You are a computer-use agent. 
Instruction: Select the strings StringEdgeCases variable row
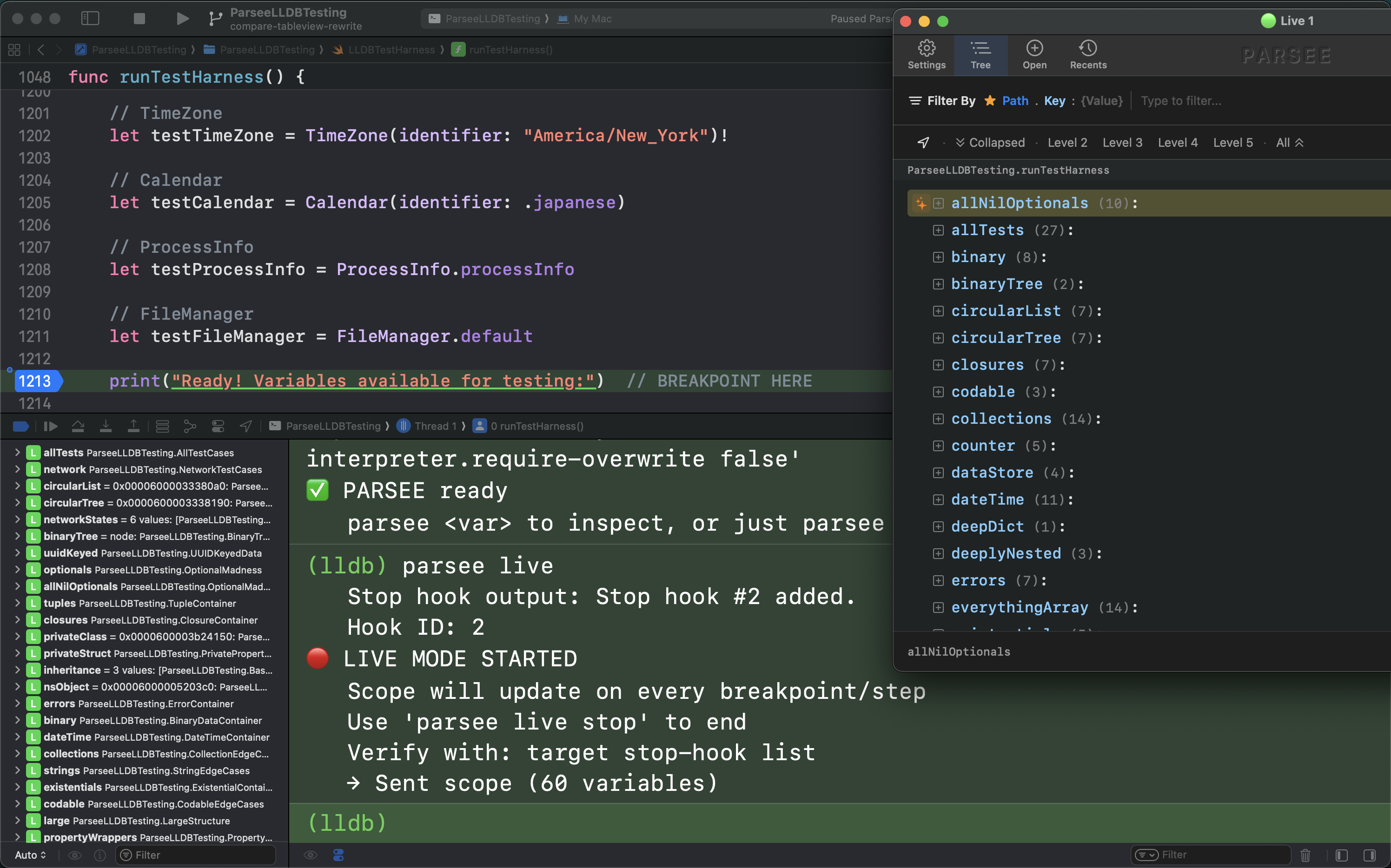[144, 770]
